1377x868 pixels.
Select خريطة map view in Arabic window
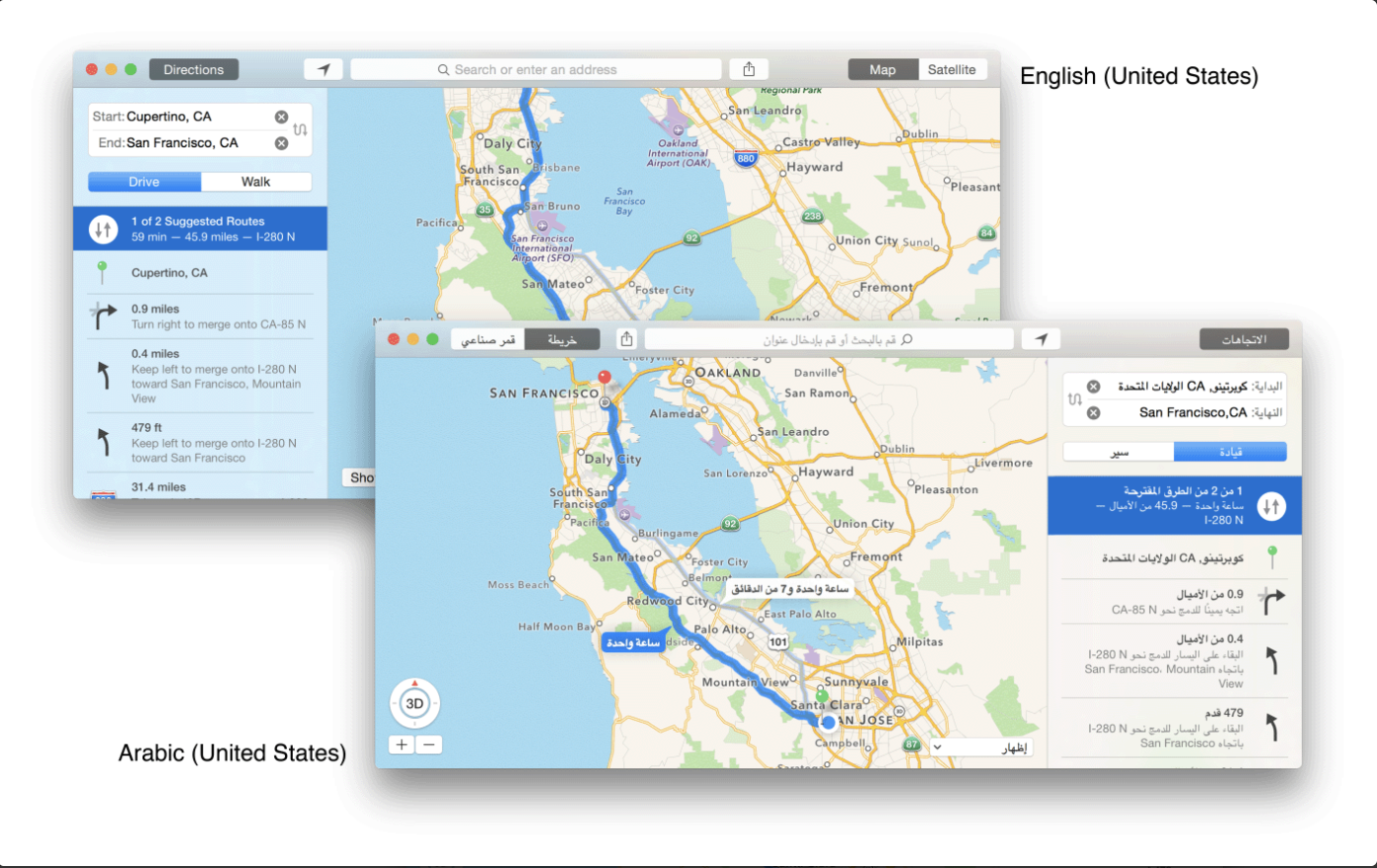pos(562,339)
